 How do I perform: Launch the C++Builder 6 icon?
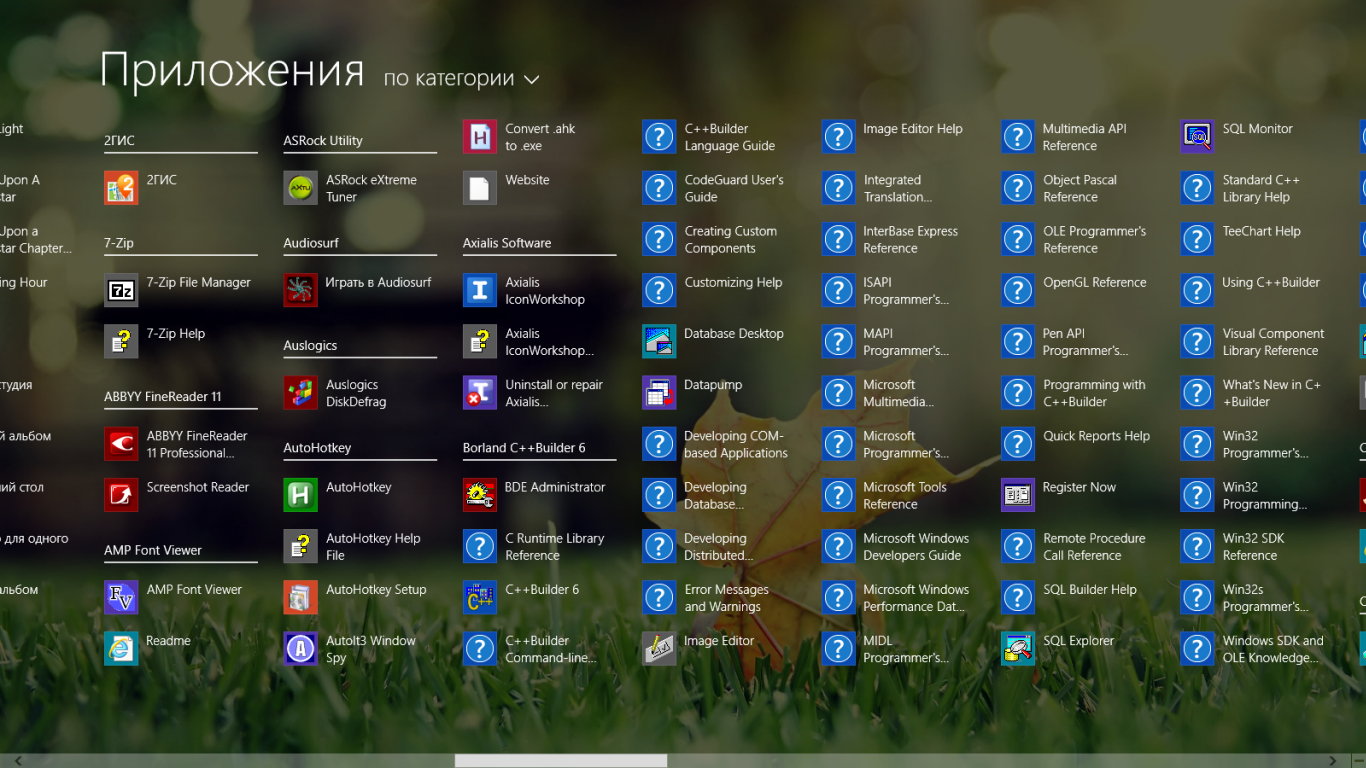[x=480, y=597]
